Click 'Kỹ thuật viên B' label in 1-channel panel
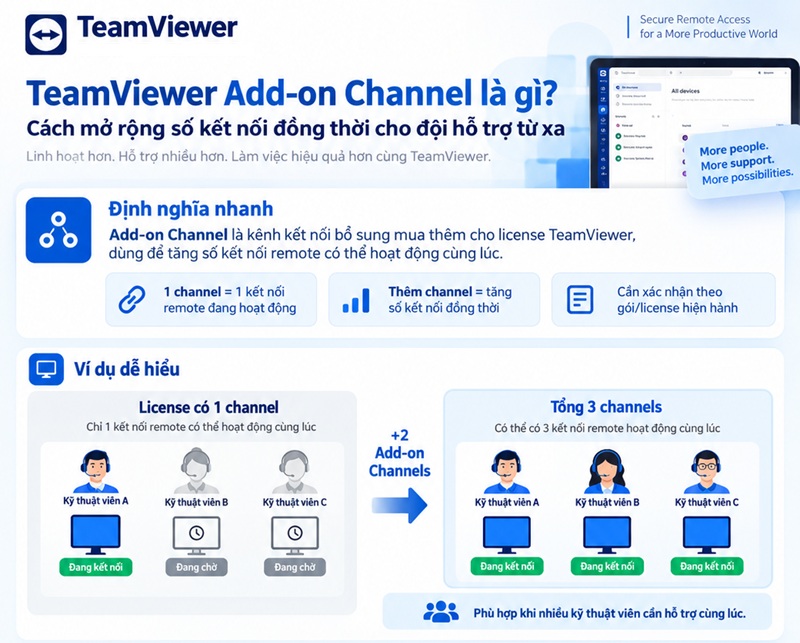Screen dimensions: 800x643 [x=196, y=502]
